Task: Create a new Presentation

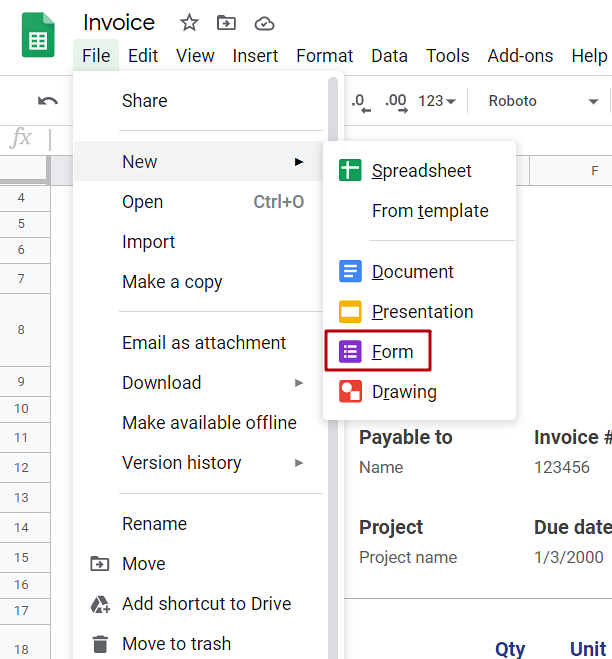Action: click(421, 312)
